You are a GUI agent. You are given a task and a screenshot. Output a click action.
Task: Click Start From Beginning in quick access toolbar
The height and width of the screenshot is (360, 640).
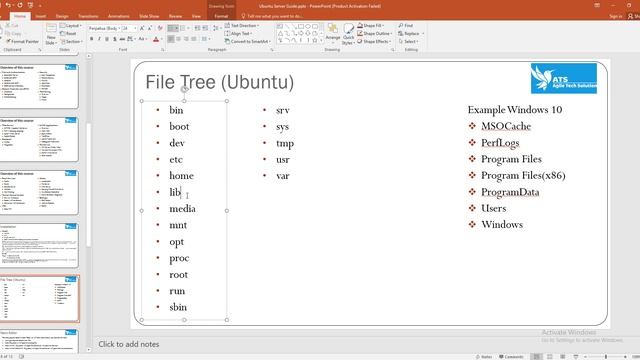31,5
